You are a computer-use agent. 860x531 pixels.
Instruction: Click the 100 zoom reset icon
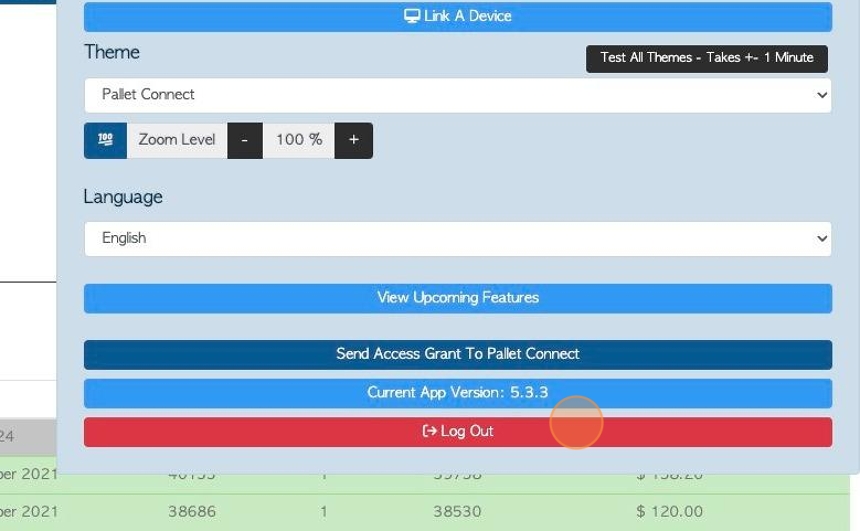click(105, 140)
